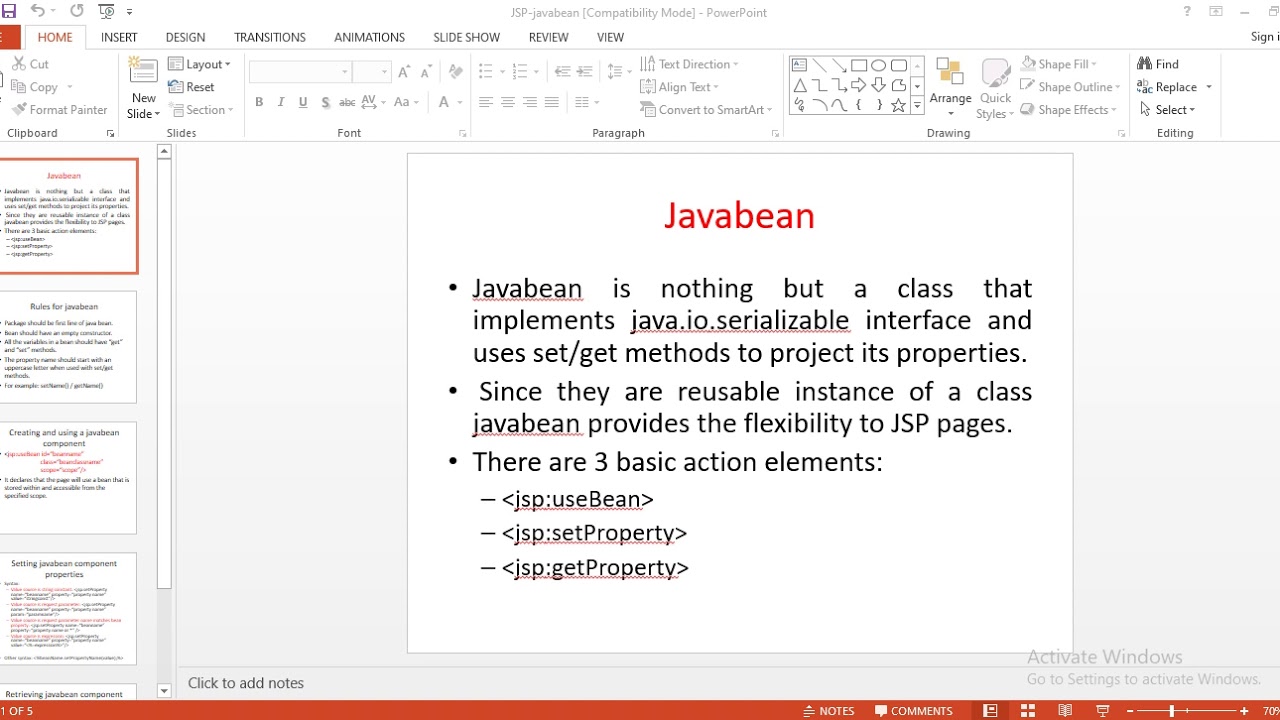Open the Shape Fill dropdown
The image size is (1280, 720).
click(1060, 64)
